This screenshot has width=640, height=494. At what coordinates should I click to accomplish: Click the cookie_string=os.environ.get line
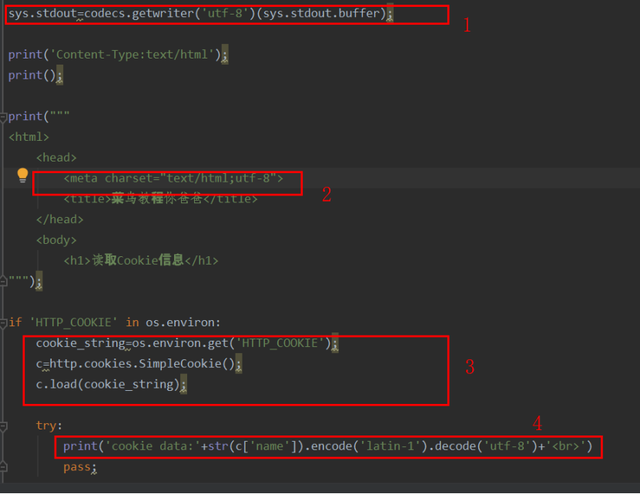(x=187, y=343)
